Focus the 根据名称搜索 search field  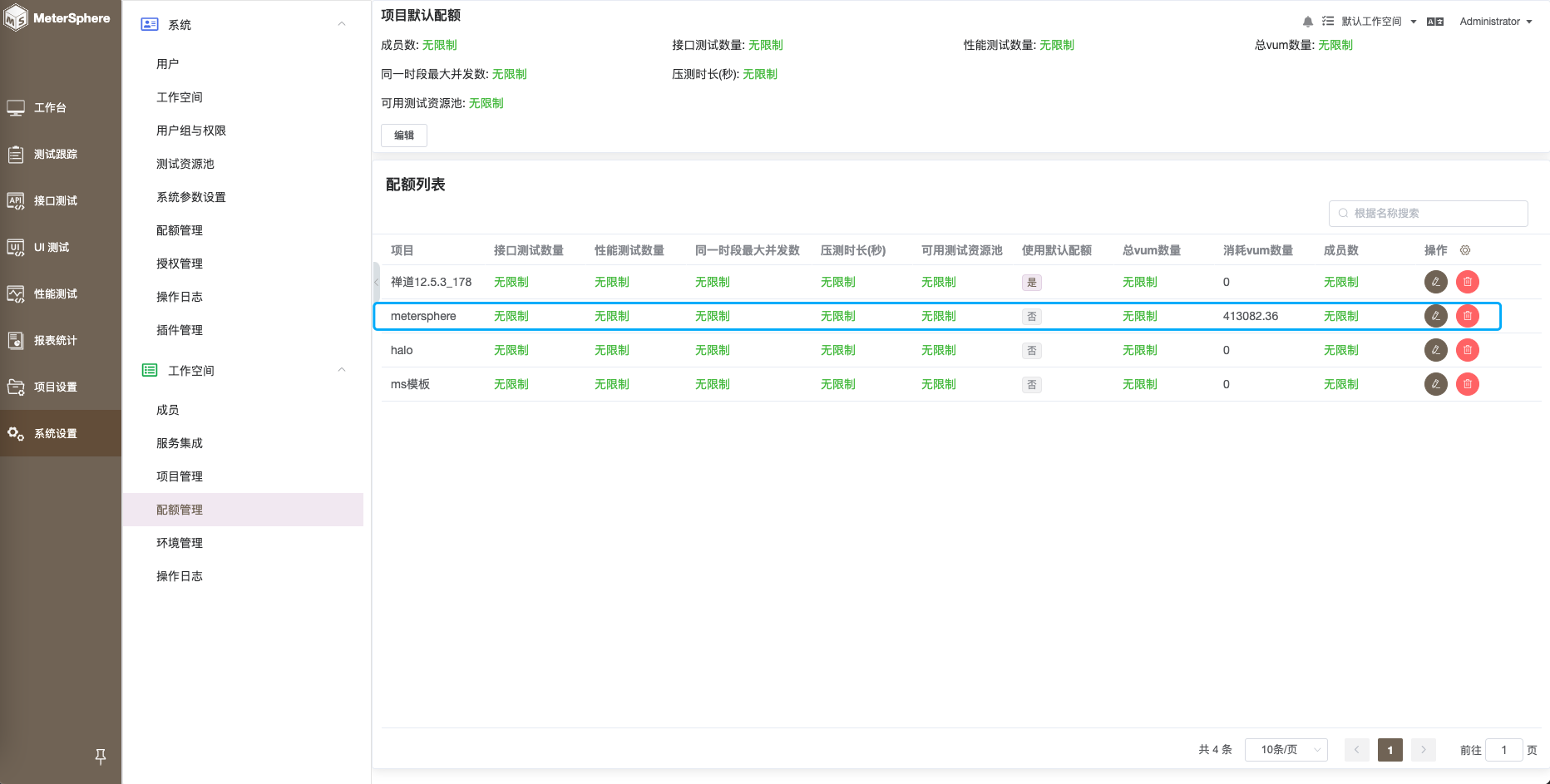(1428, 214)
